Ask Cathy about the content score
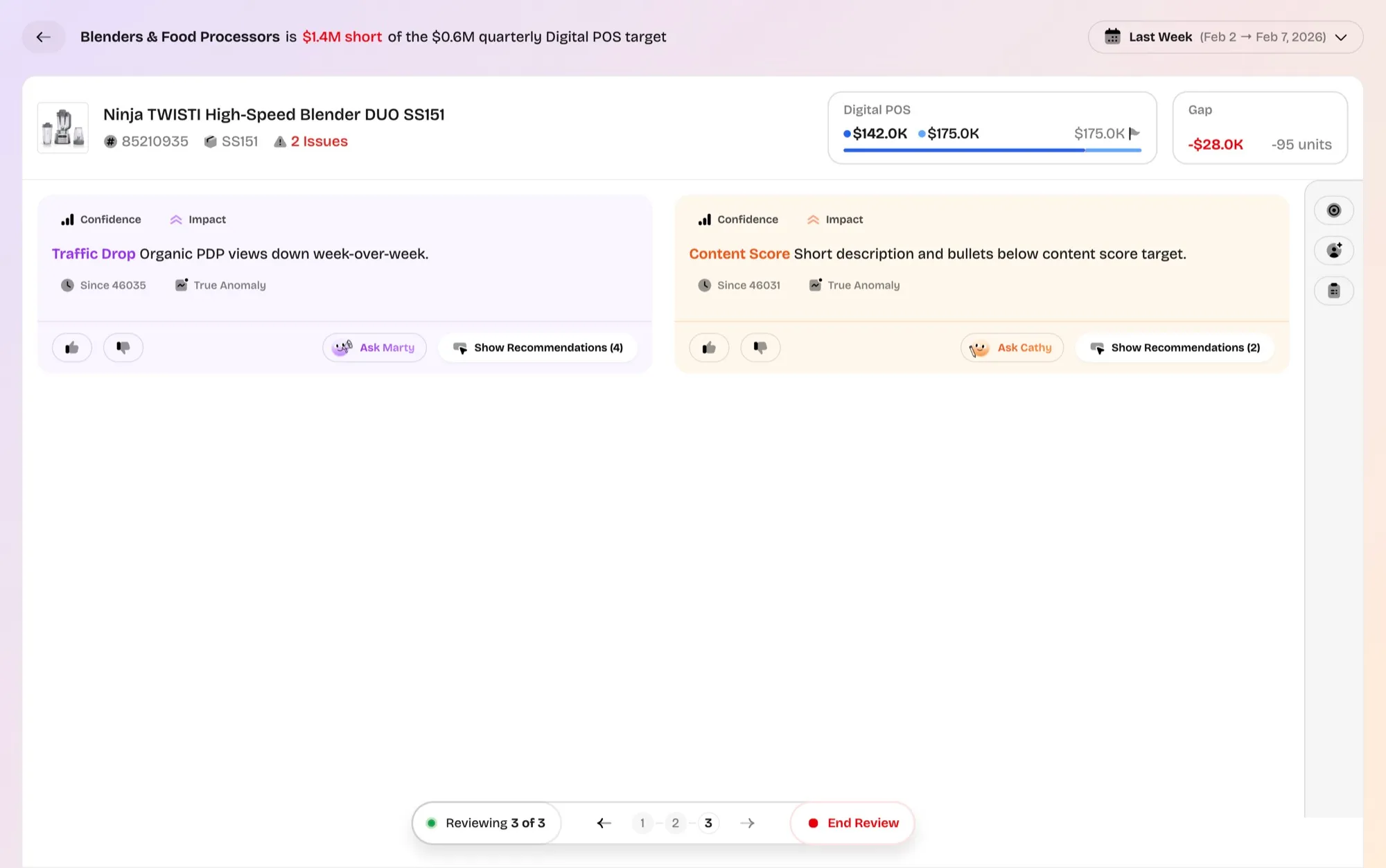This screenshot has width=1386, height=868. pyautogui.click(x=1012, y=348)
